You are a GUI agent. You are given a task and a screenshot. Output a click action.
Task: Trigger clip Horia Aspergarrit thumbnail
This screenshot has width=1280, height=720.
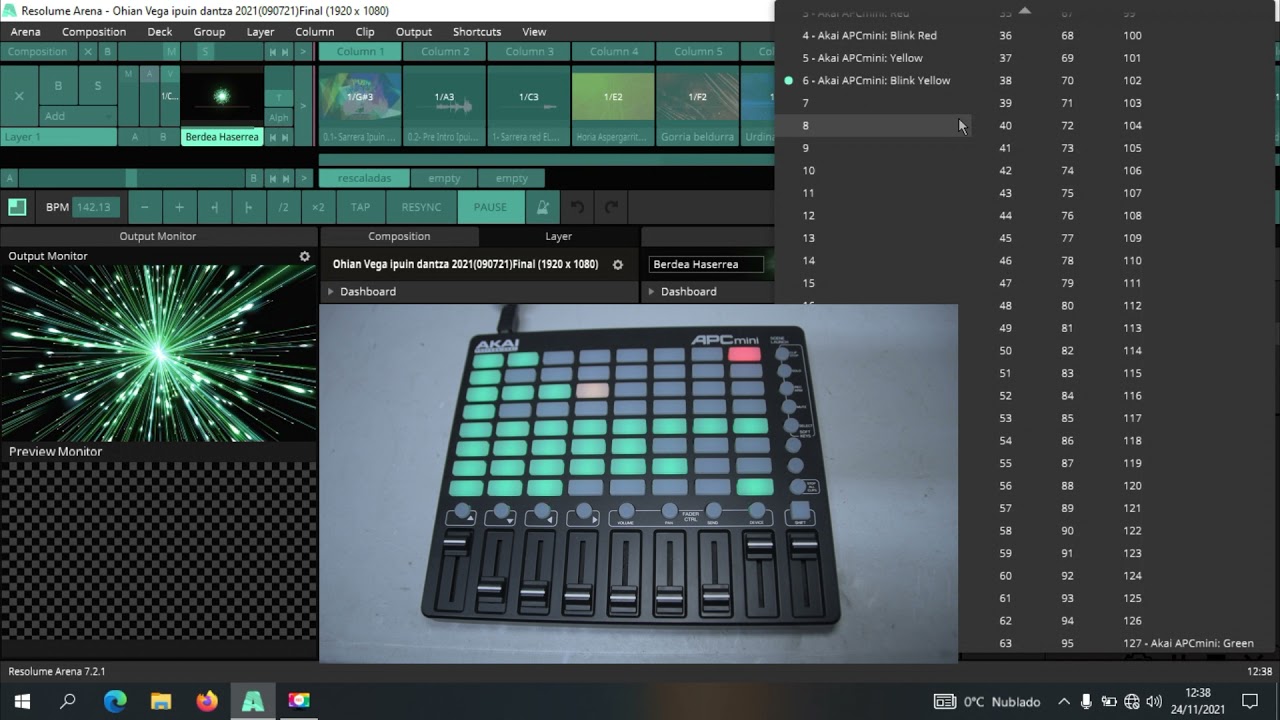(613, 97)
